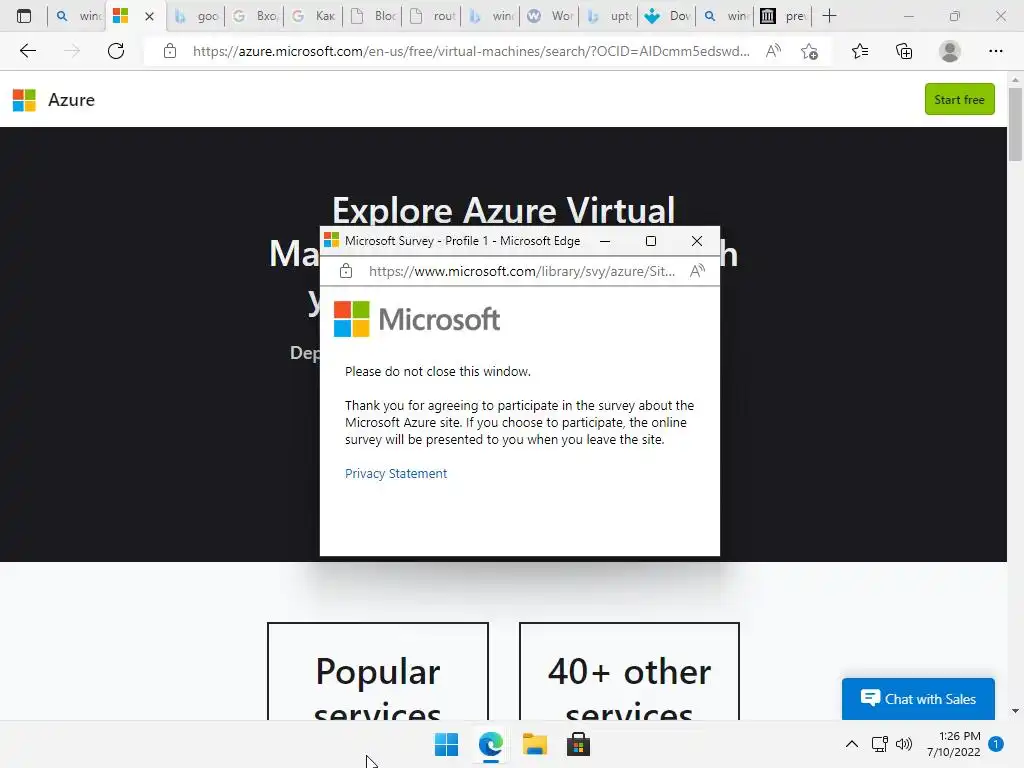The image size is (1024, 768).
Task: Switch to the 'goo' Bing tab
Action: click(197, 16)
